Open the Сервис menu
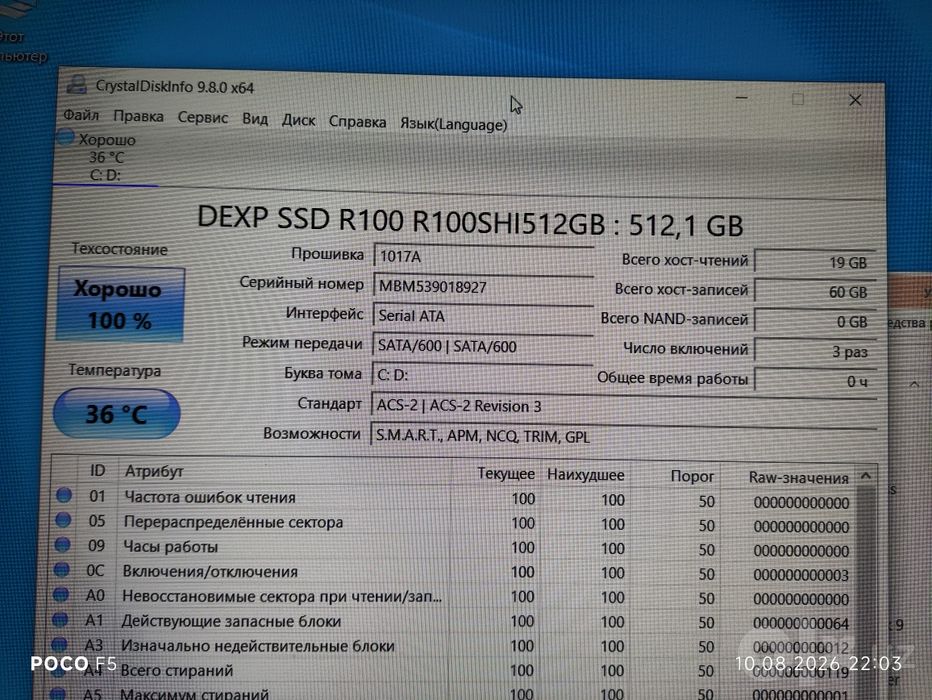This screenshot has height=700, width=932. [203, 118]
